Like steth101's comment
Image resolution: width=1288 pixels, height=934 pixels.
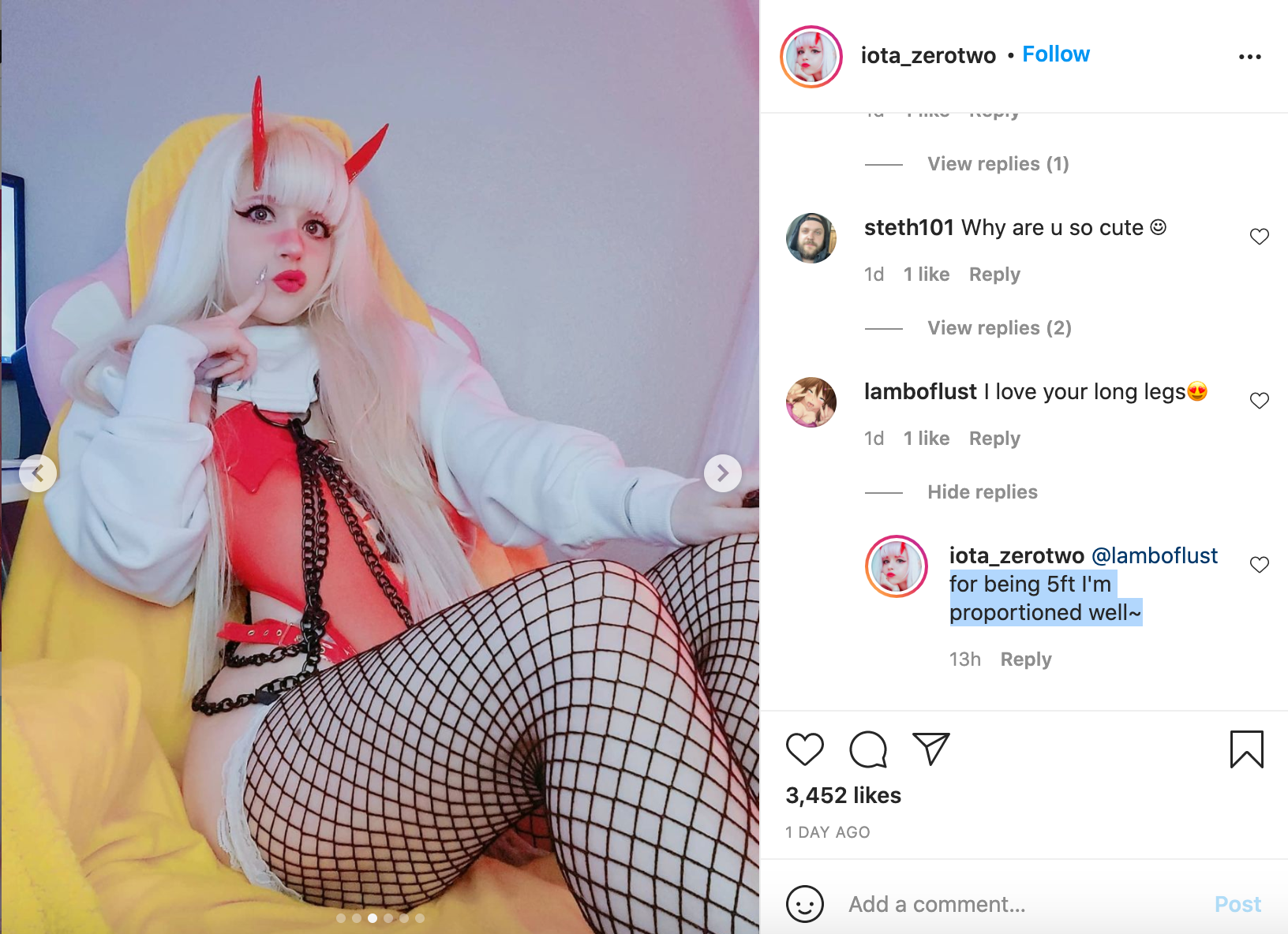pyautogui.click(x=1259, y=237)
